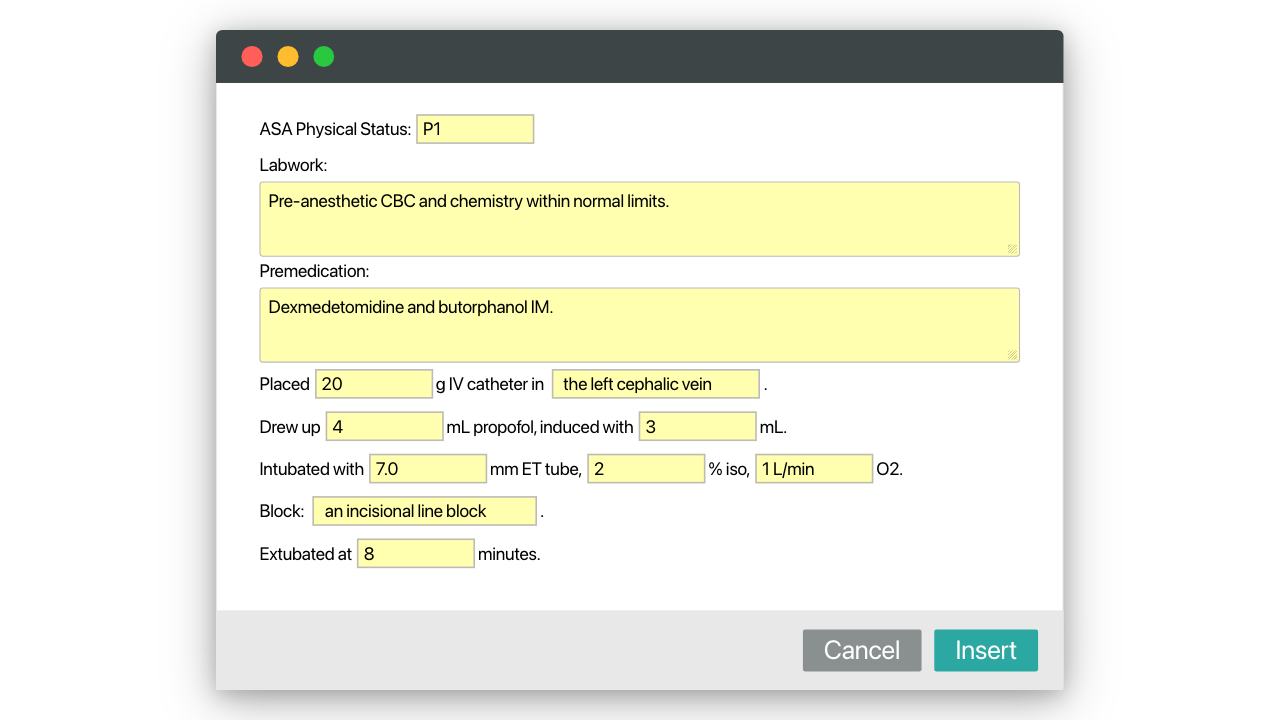Click the O2 flow rate field
The image size is (1280, 720).
pos(814,469)
